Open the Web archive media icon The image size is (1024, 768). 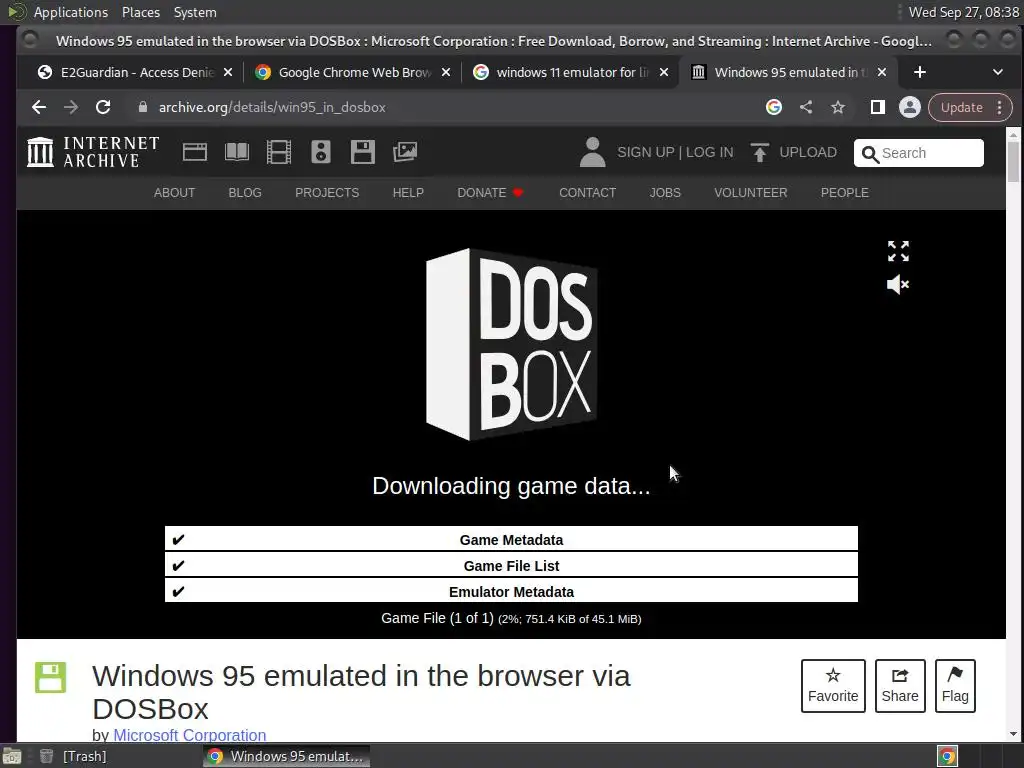pos(195,152)
